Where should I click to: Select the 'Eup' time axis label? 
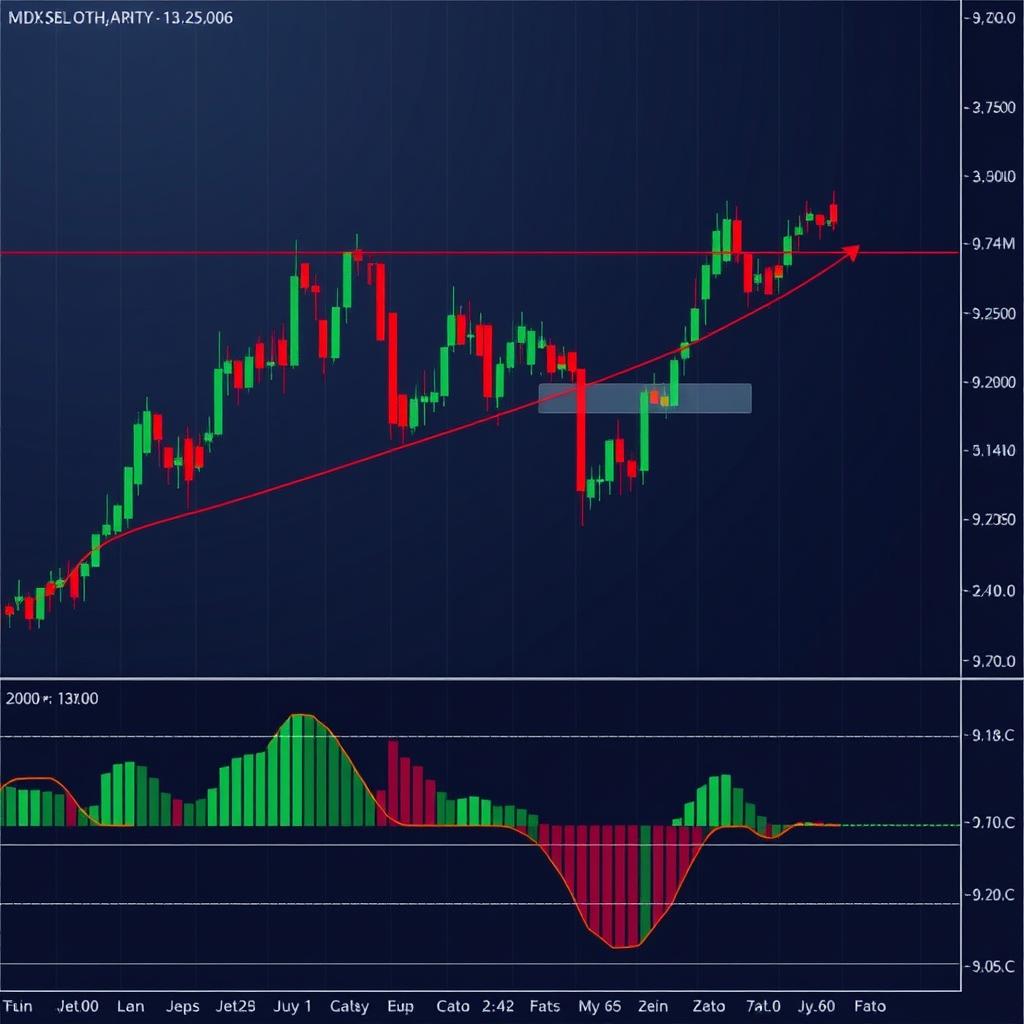(400, 1006)
